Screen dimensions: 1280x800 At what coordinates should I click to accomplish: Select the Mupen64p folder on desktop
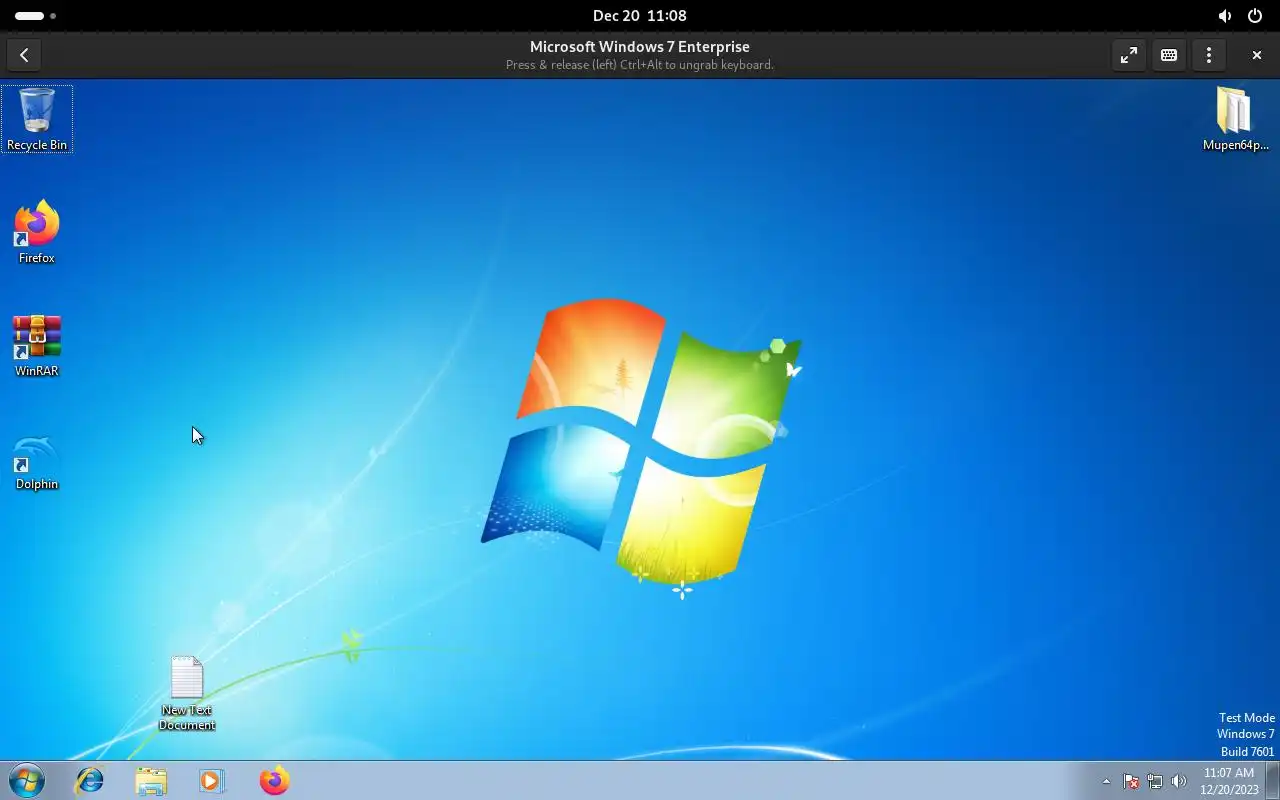[x=1235, y=119]
